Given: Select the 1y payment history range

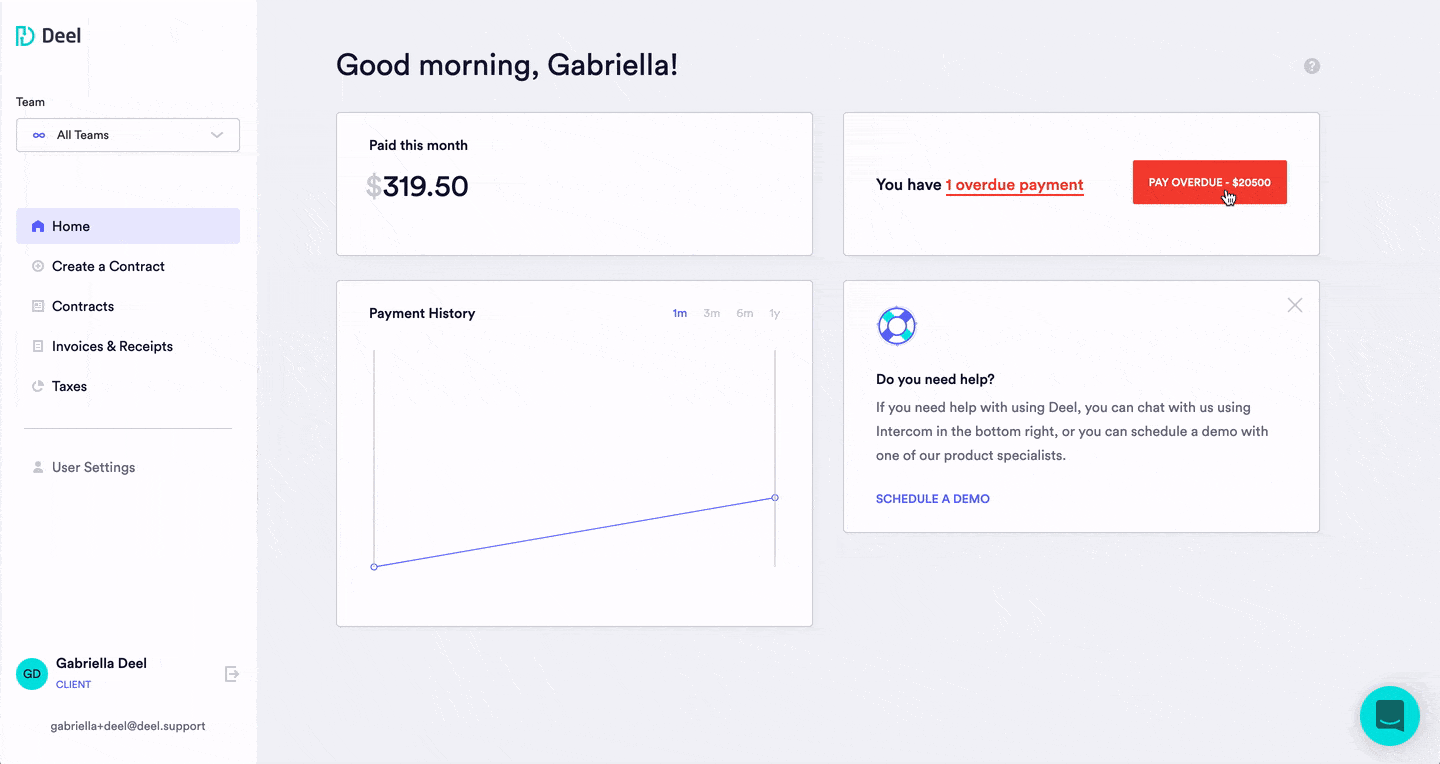Looking at the screenshot, I should (x=775, y=313).
